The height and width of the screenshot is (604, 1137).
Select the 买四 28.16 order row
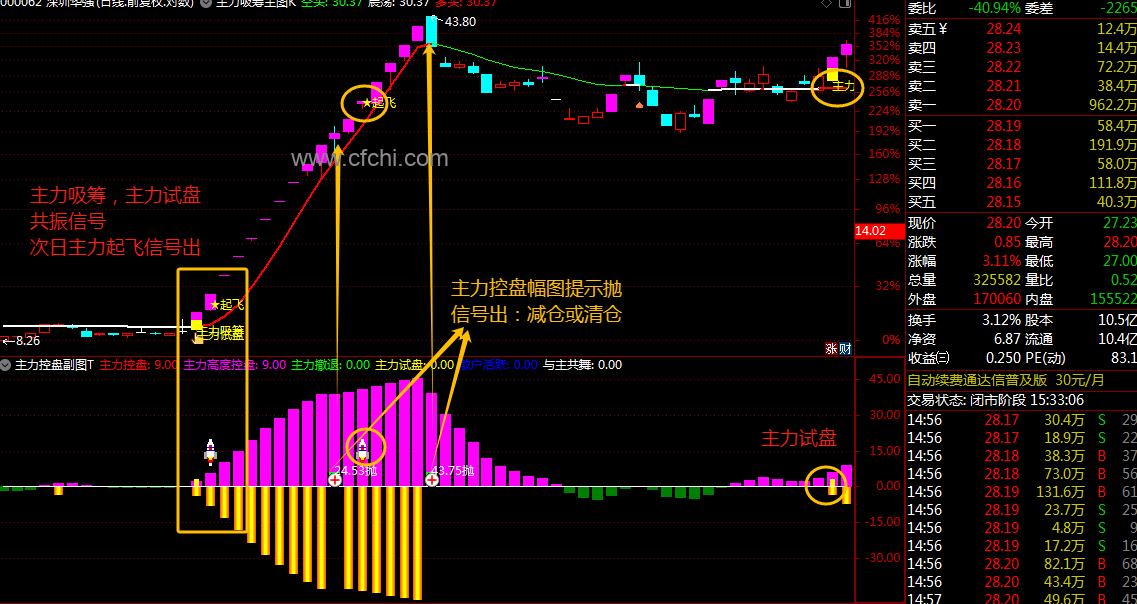(x=1022, y=183)
